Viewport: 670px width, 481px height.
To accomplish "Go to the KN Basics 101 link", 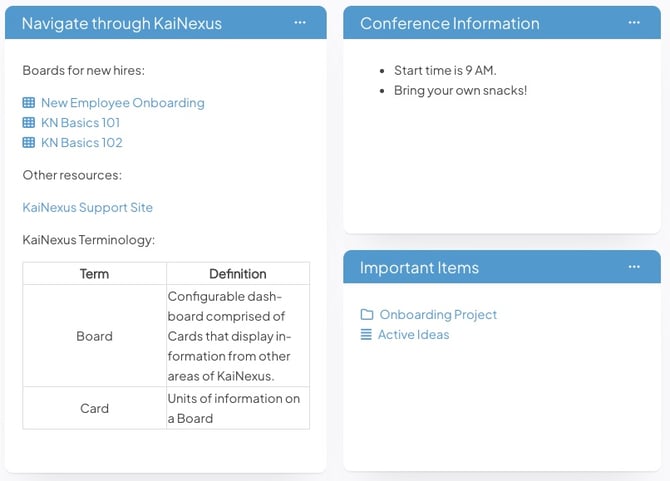I will coord(81,123).
